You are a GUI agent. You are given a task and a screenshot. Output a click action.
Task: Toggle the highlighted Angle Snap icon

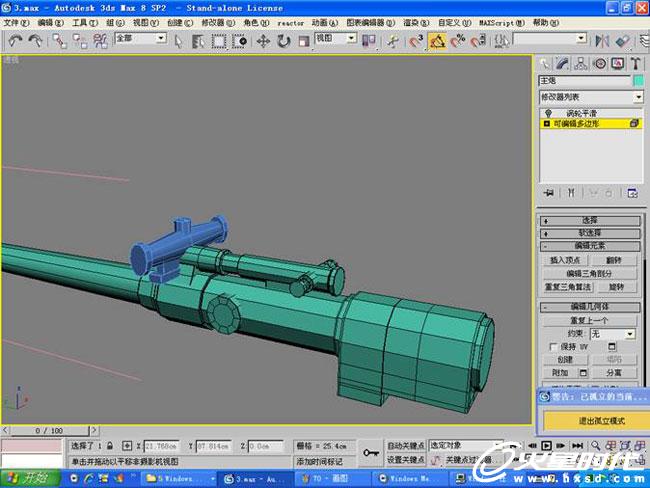pyautogui.click(x=437, y=41)
